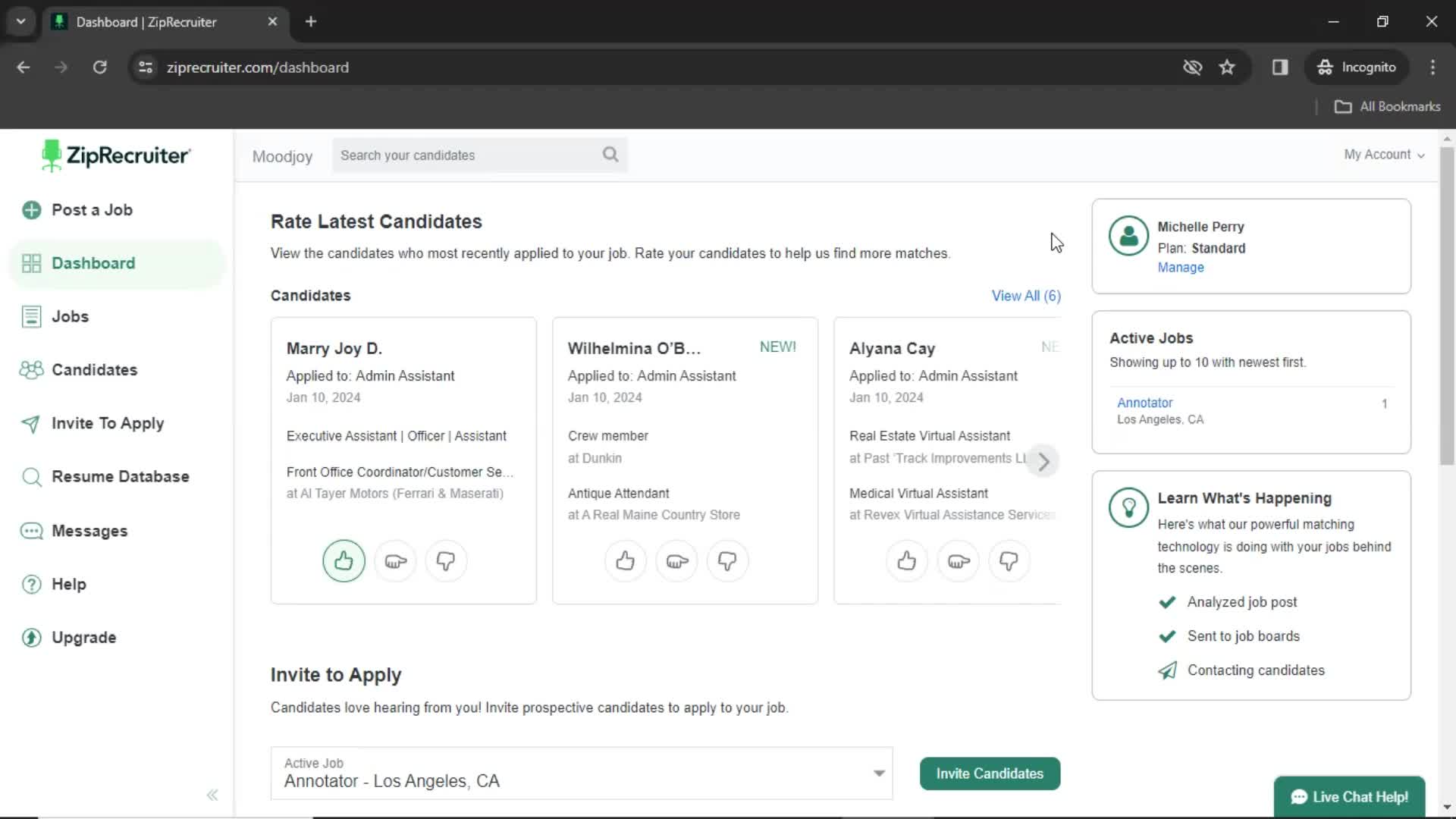Click the maybe/sideways thumb icon for Alyana Cay
Image resolution: width=1456 pixels, height=819 pixels.
958,561
